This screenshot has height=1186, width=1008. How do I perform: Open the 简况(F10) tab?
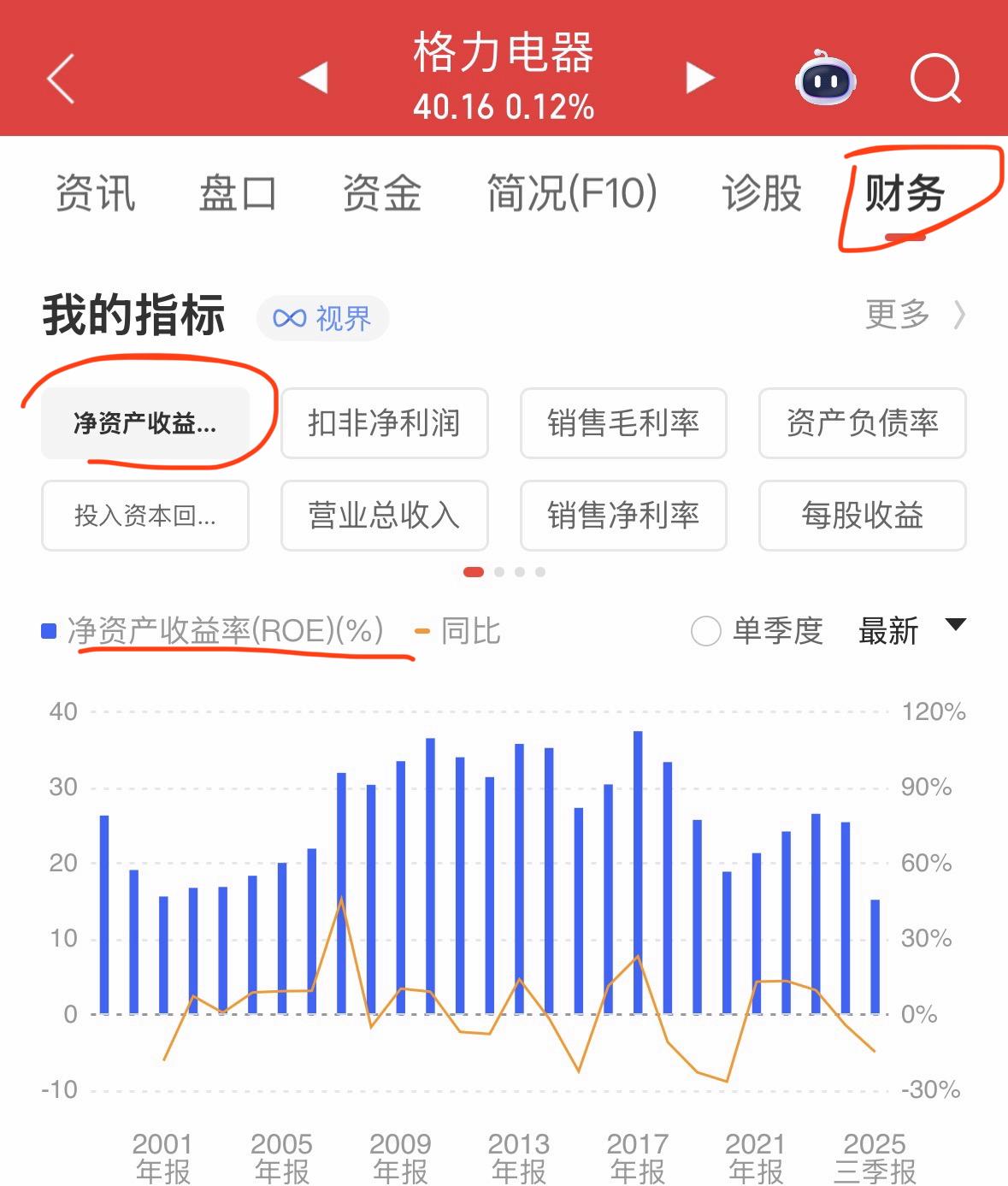coord(570,194)
